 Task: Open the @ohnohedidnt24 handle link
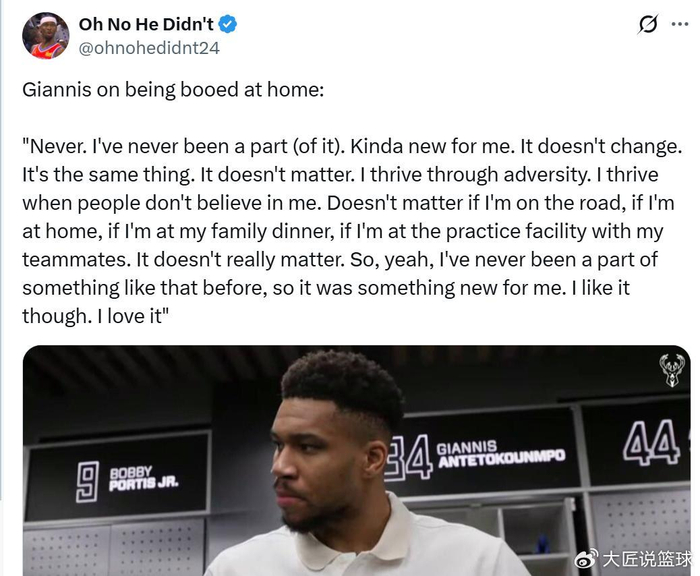(149, 47)
